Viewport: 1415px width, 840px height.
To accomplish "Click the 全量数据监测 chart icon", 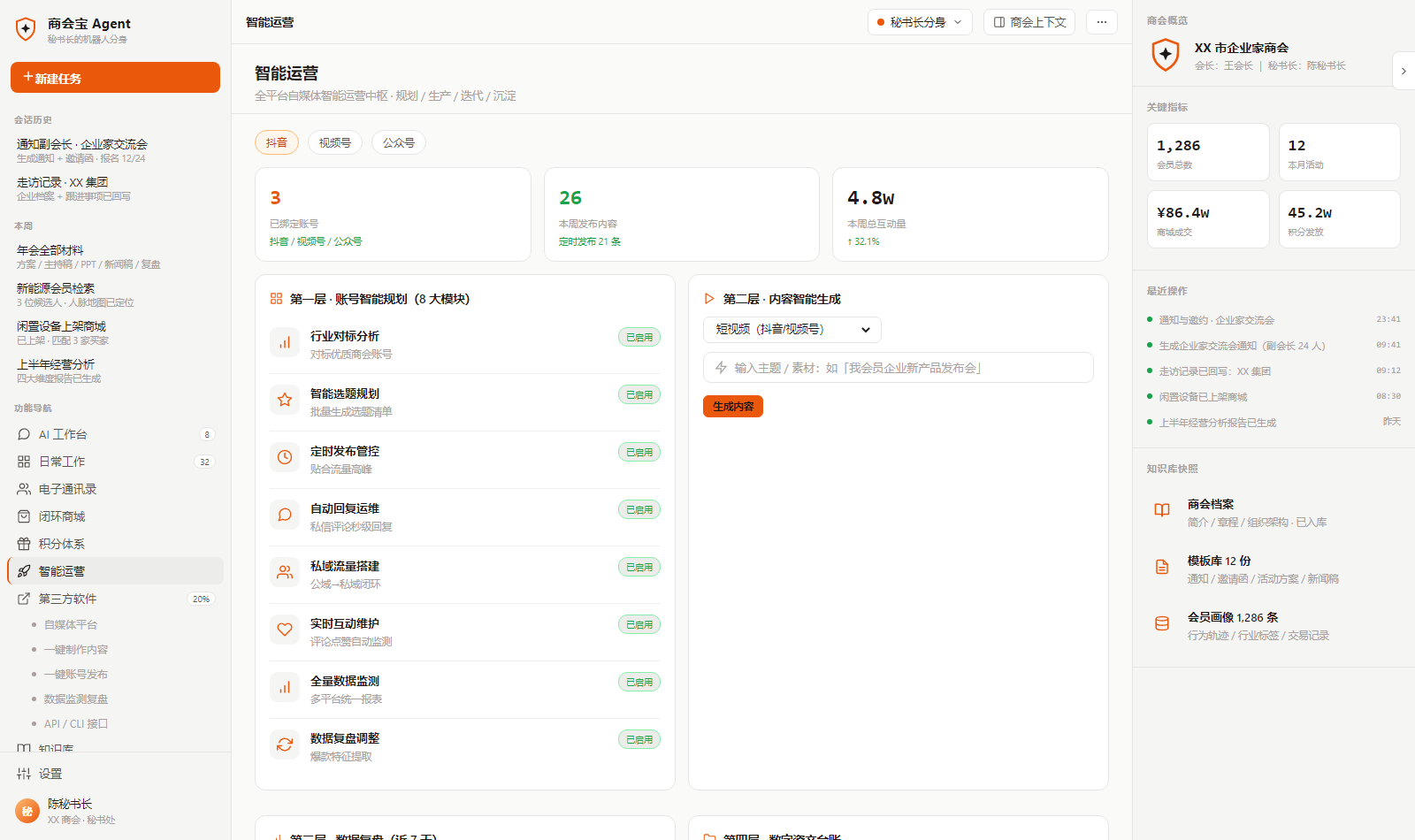I will tap(285, 687).
